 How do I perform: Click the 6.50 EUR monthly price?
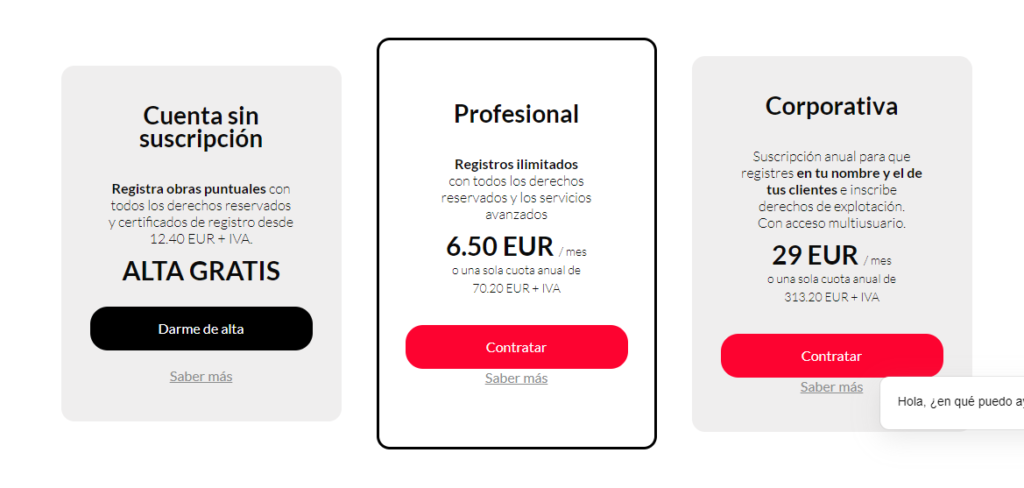[500, 246]
